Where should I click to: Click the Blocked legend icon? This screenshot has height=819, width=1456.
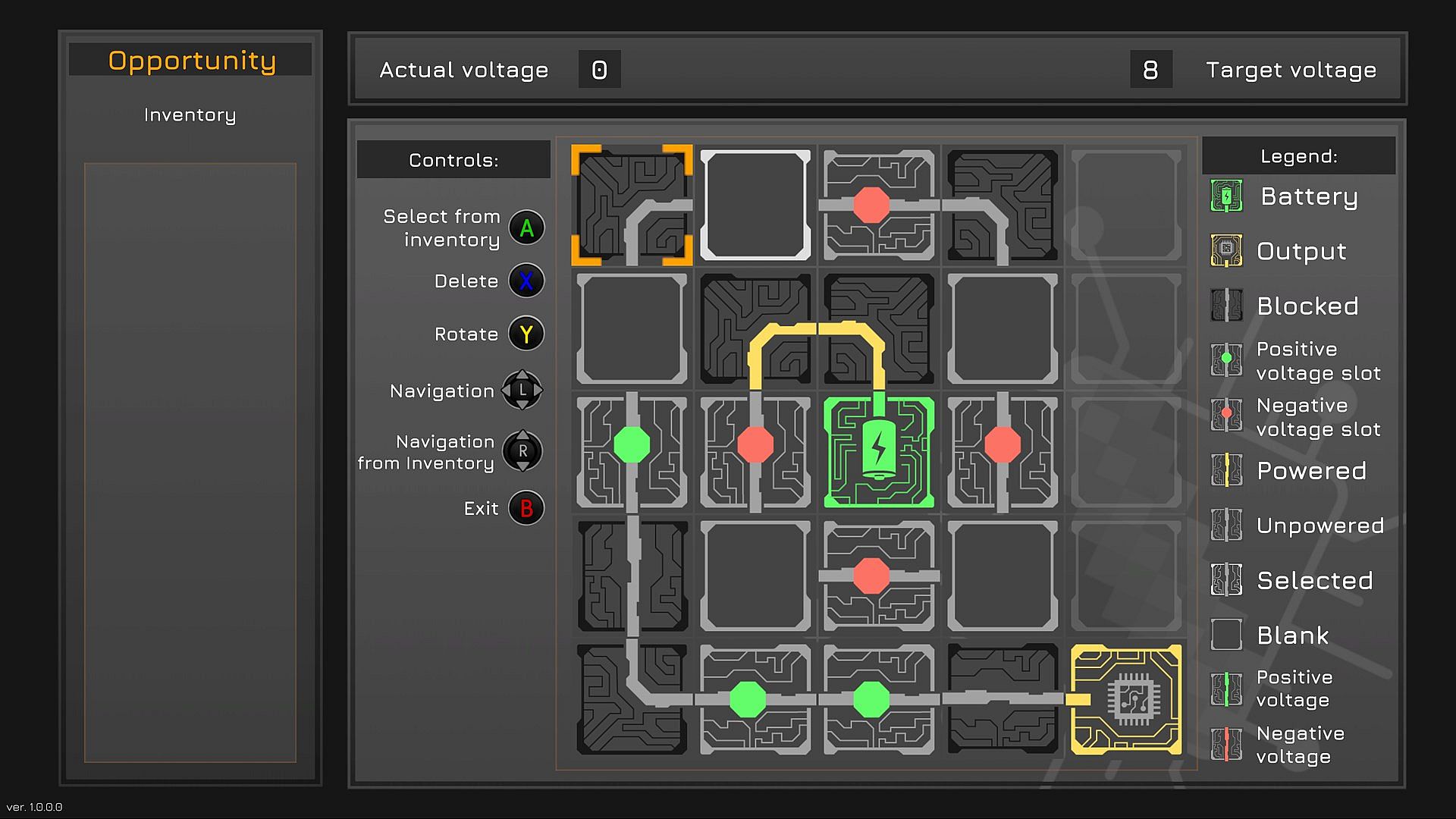[x=1226, y=306]
